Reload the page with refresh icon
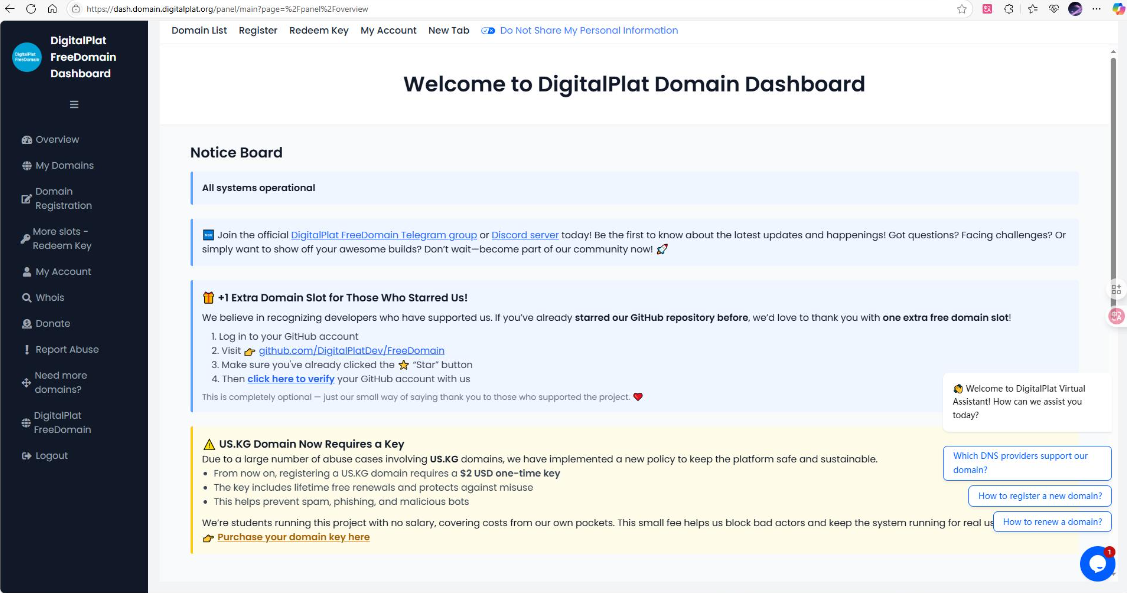The width and height of the screenshot is (1127, 593). coord(31,9)
